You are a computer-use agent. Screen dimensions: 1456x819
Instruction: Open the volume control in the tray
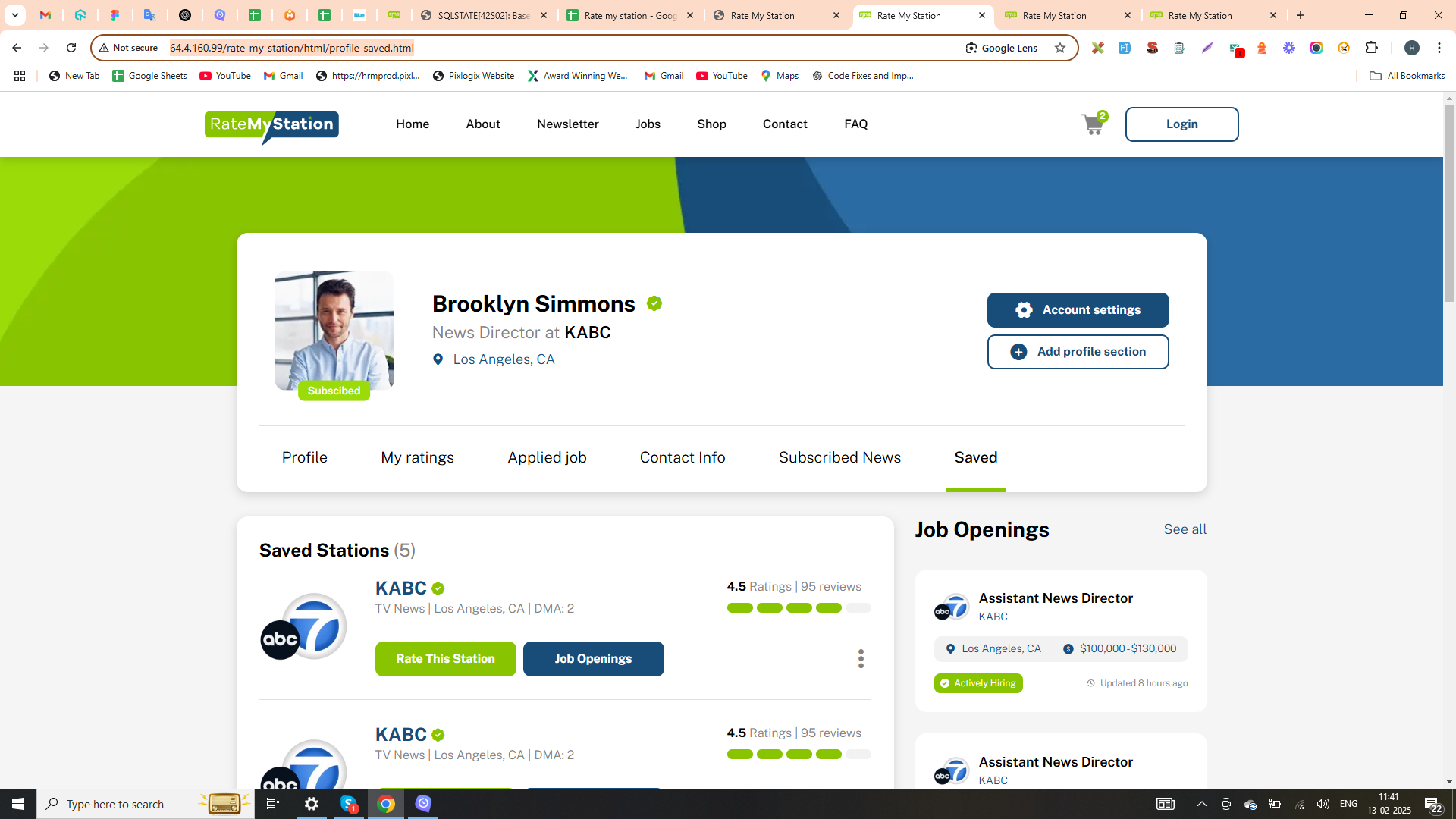click(x=1323, y=804)
